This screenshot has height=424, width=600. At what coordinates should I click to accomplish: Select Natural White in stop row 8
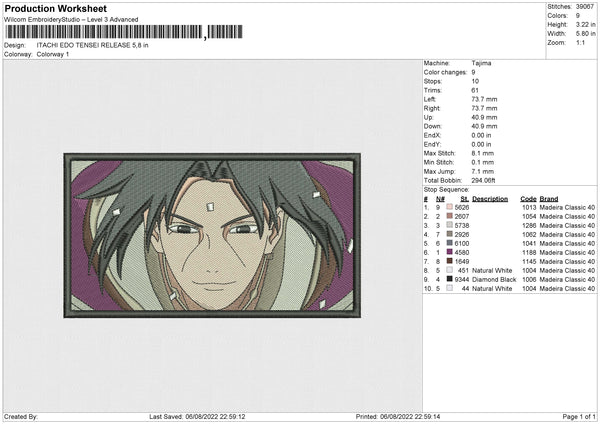coord(492,270)
